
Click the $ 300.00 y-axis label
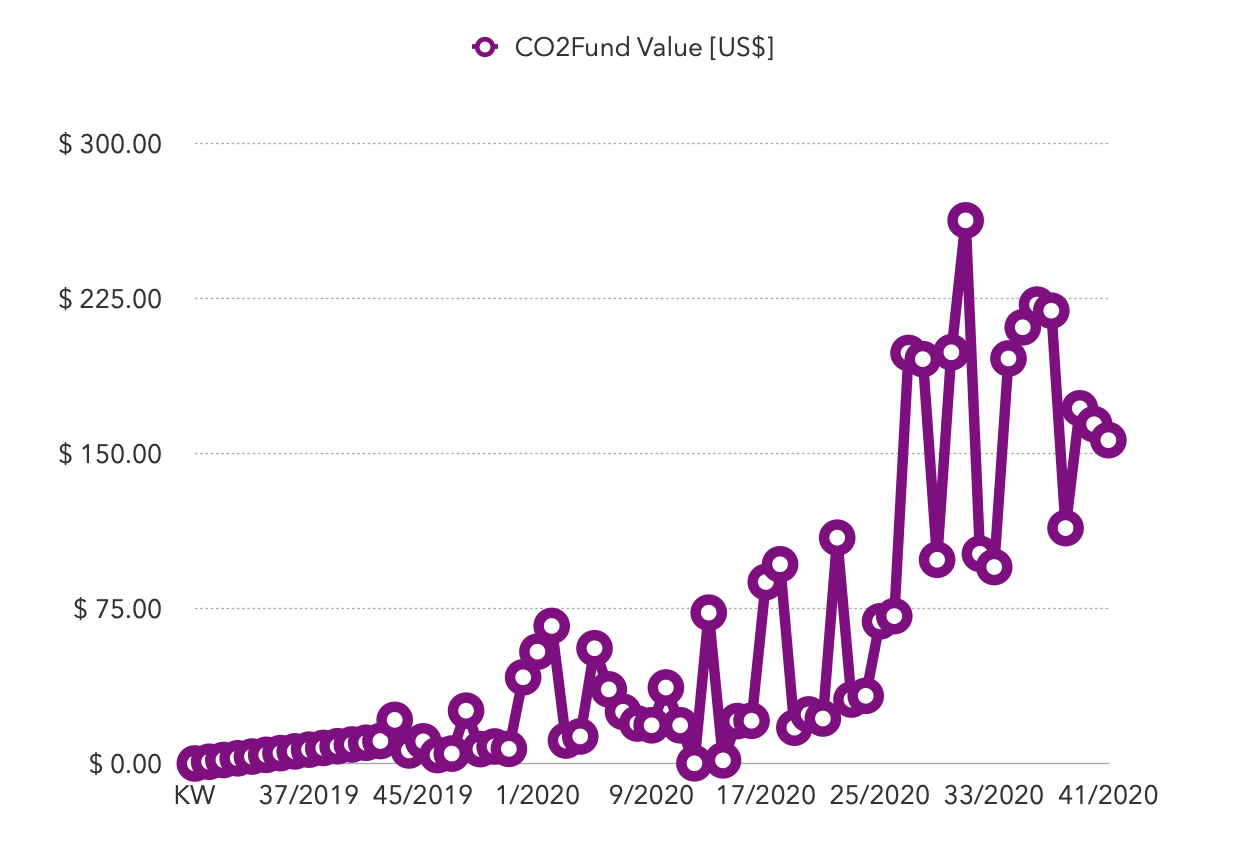111,144
